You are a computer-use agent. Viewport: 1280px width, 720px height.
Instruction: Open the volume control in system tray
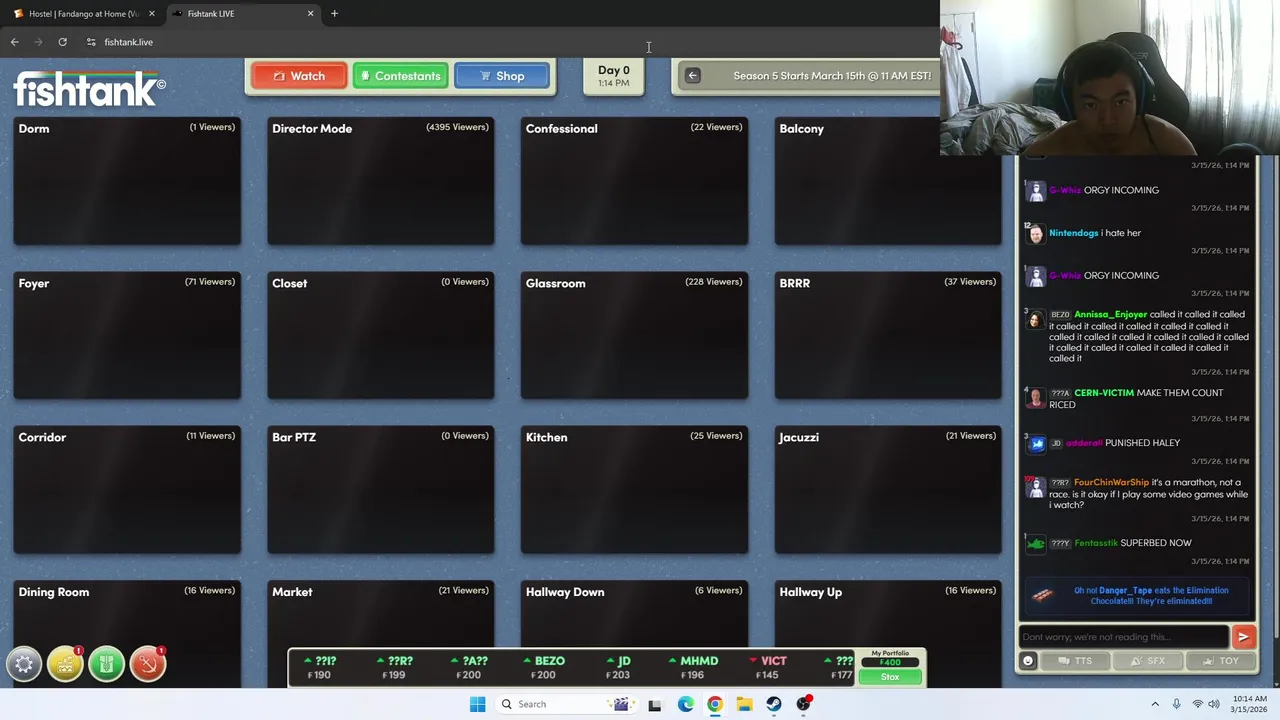coord(1214,704)
